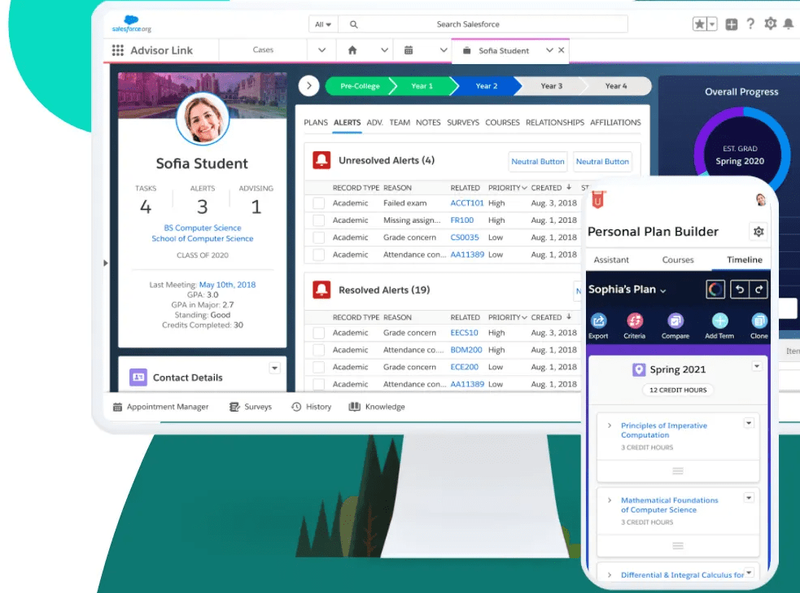Click the Salesforce.org cloud logo
The width and height of the screenshot is (800, 593).
tap(132, 23)
